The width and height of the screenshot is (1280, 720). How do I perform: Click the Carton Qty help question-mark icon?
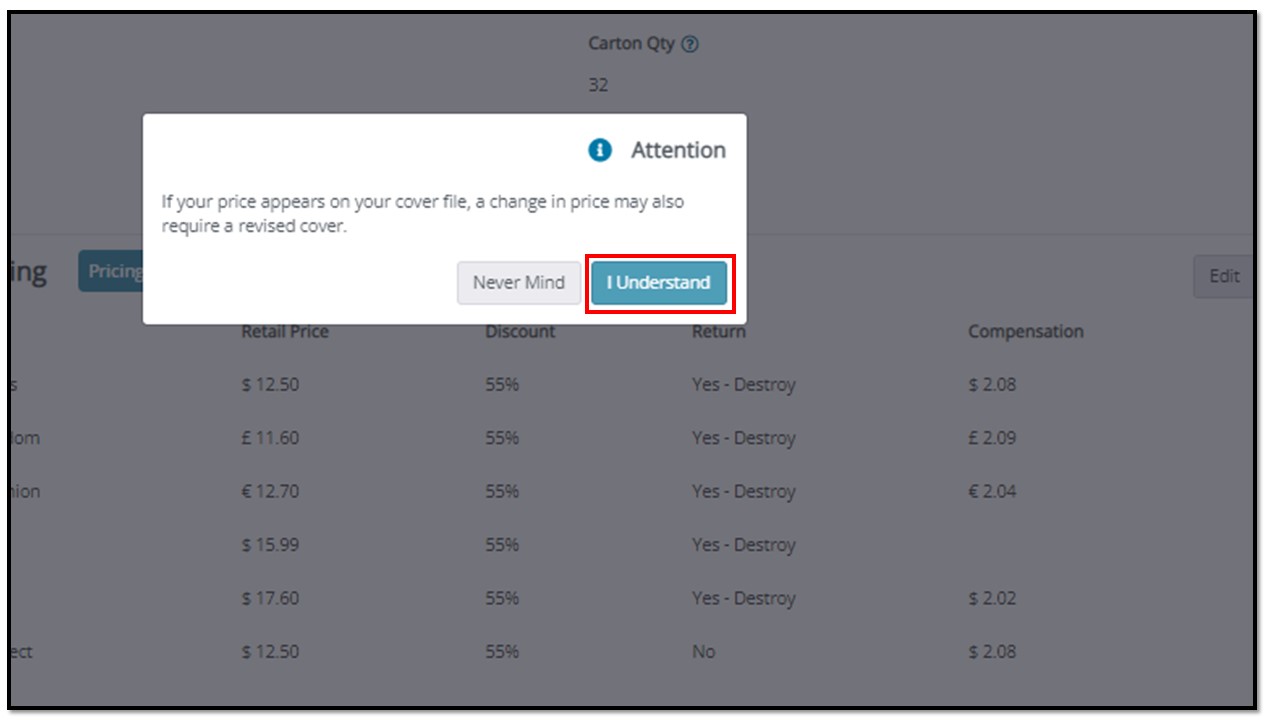coord(690,45)
